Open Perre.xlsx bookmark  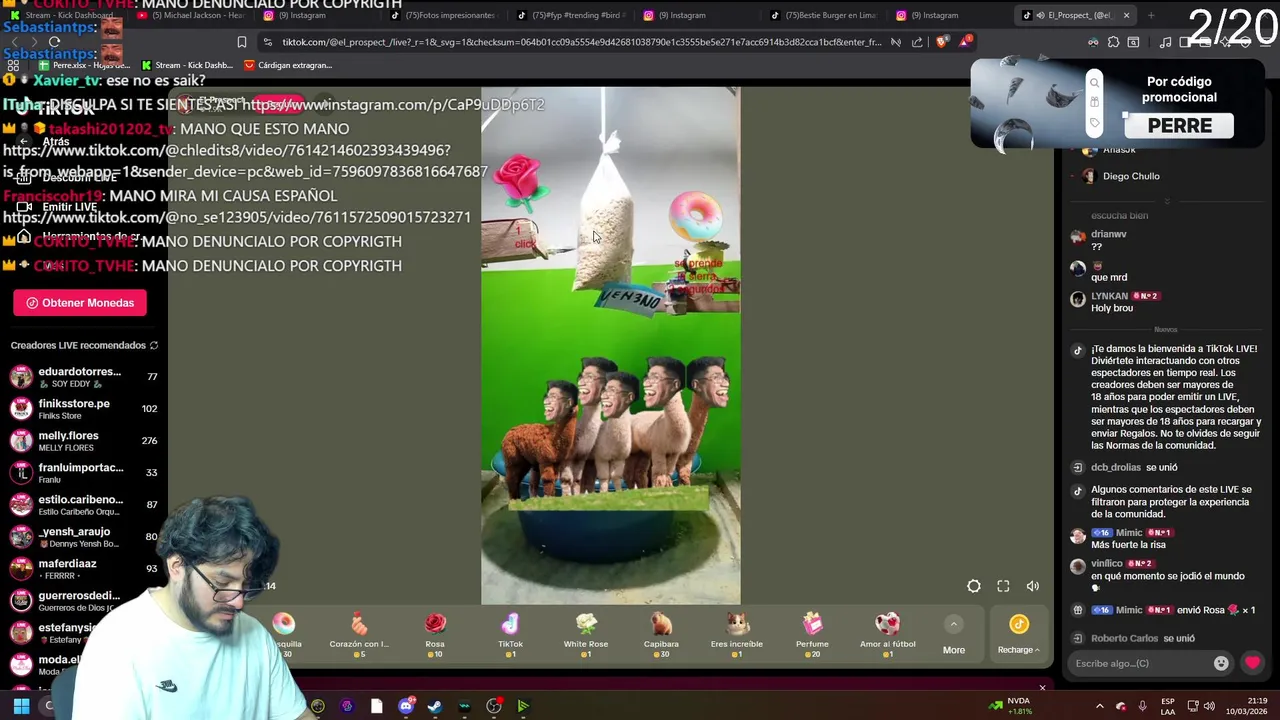83,65
